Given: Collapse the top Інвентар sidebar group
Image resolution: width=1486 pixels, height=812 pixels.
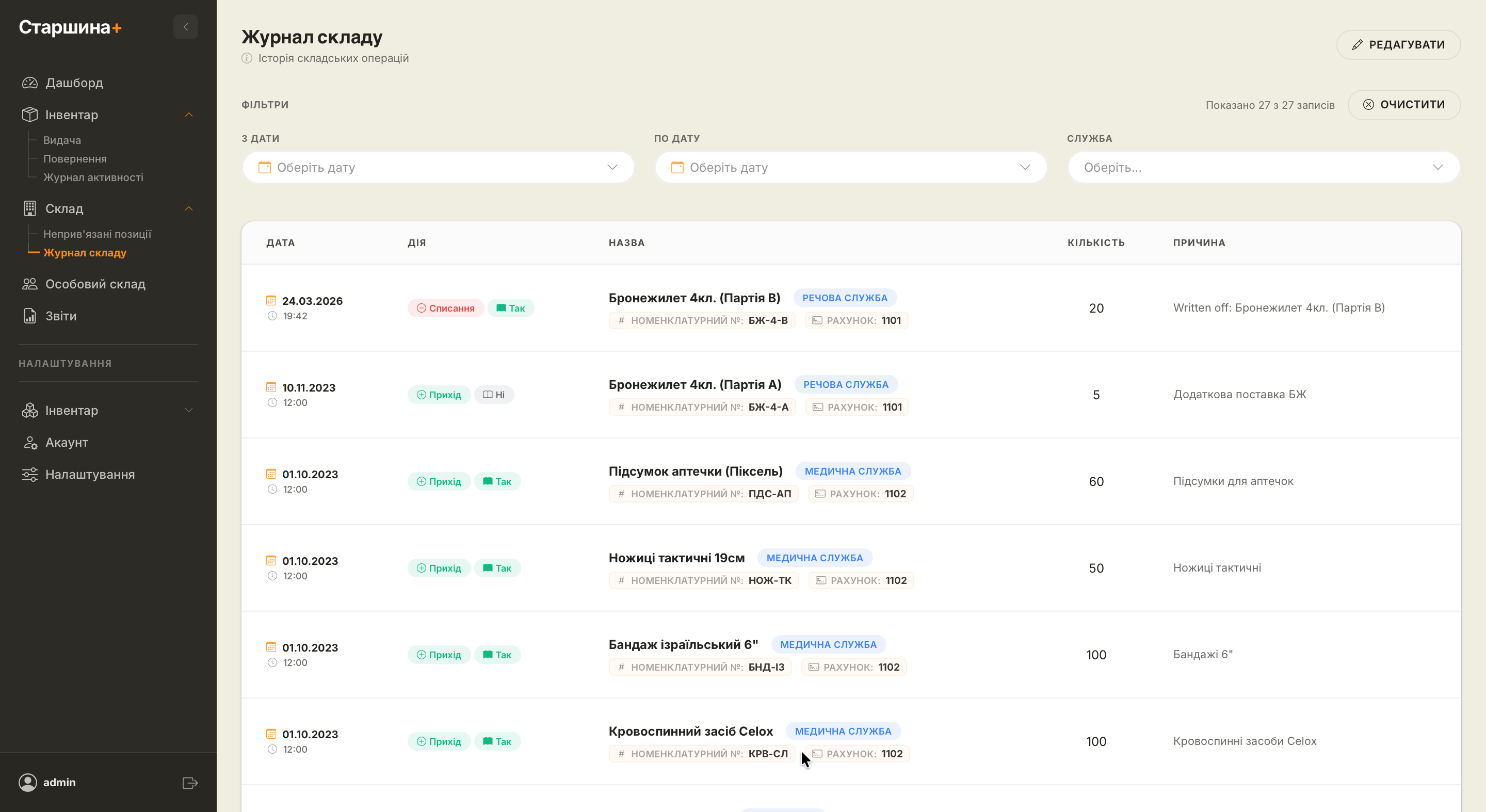Looking at the screenshot, I should tap(189, 115).
